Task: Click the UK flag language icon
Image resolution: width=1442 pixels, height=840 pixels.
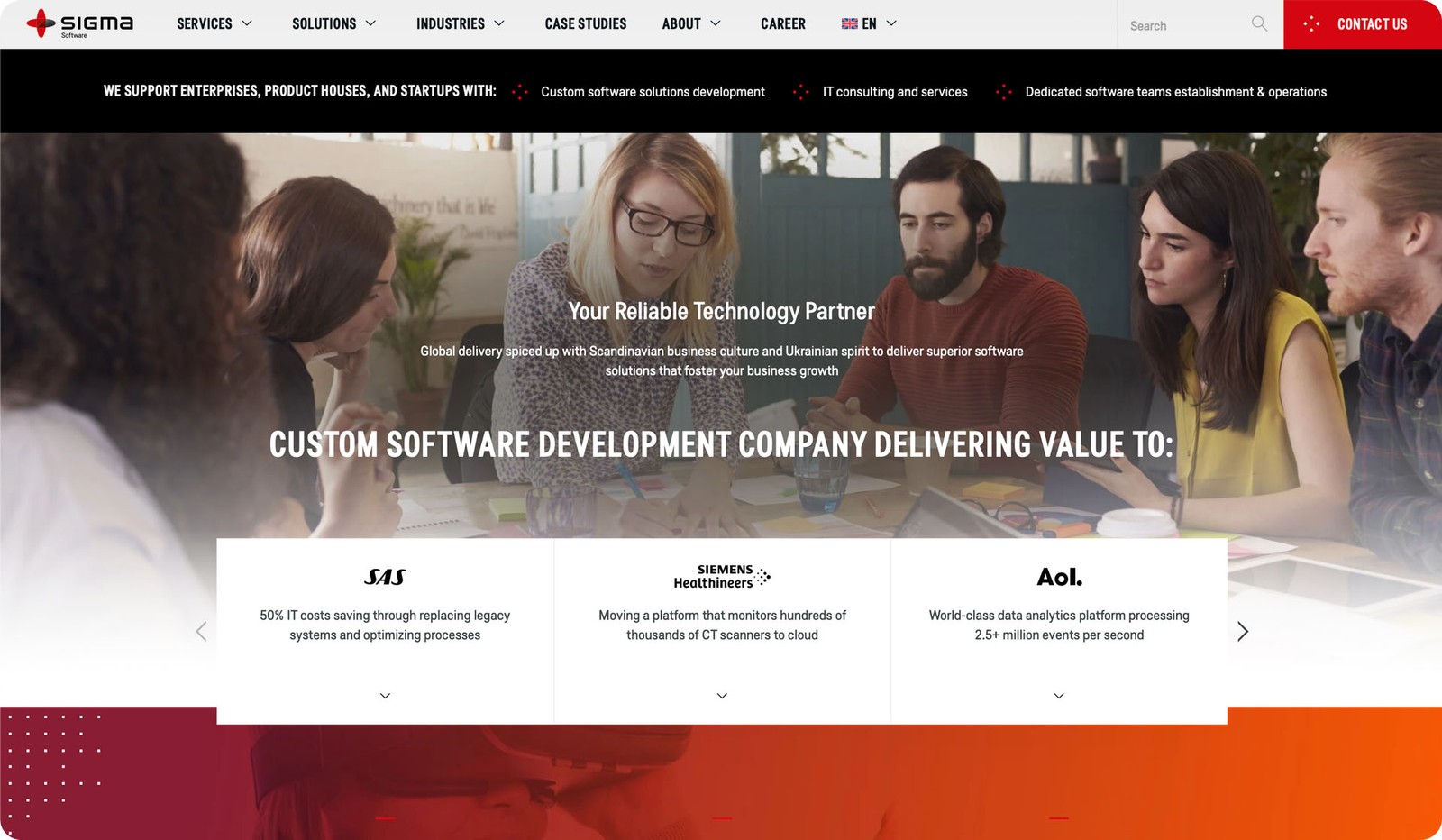Action: [x=849, y=23]
